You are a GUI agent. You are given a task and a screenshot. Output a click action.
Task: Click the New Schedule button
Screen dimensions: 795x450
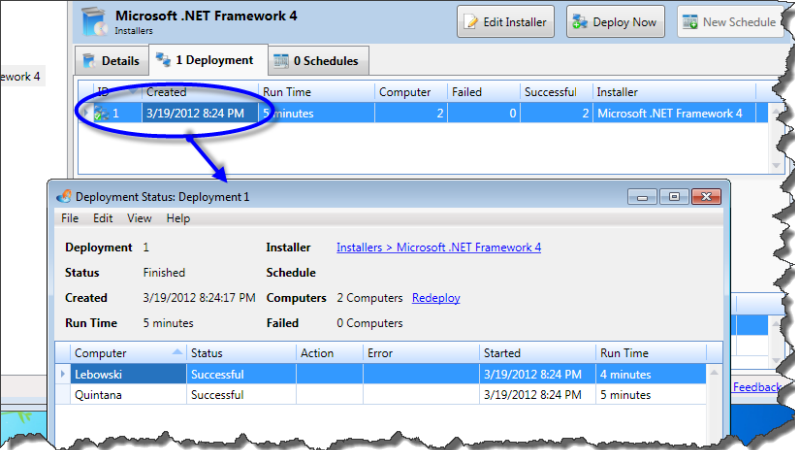731,22
